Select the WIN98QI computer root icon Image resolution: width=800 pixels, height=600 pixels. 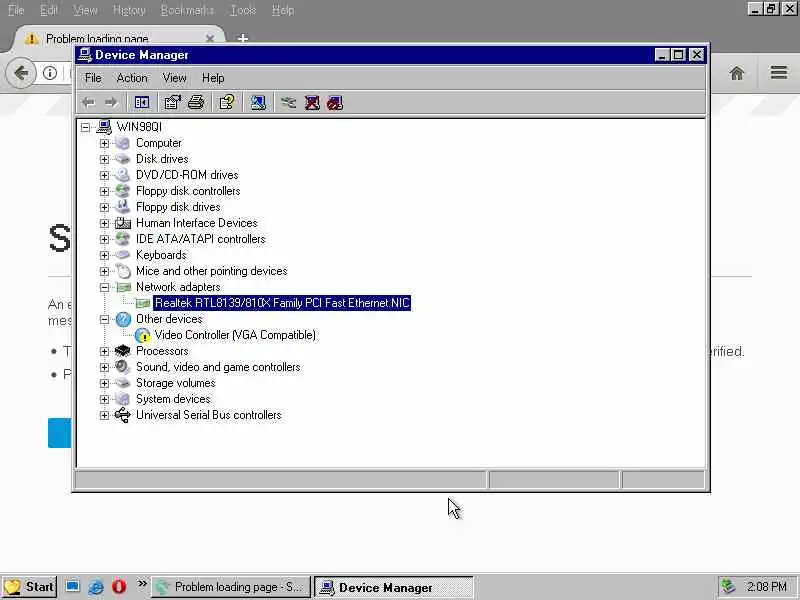[104, 127]
